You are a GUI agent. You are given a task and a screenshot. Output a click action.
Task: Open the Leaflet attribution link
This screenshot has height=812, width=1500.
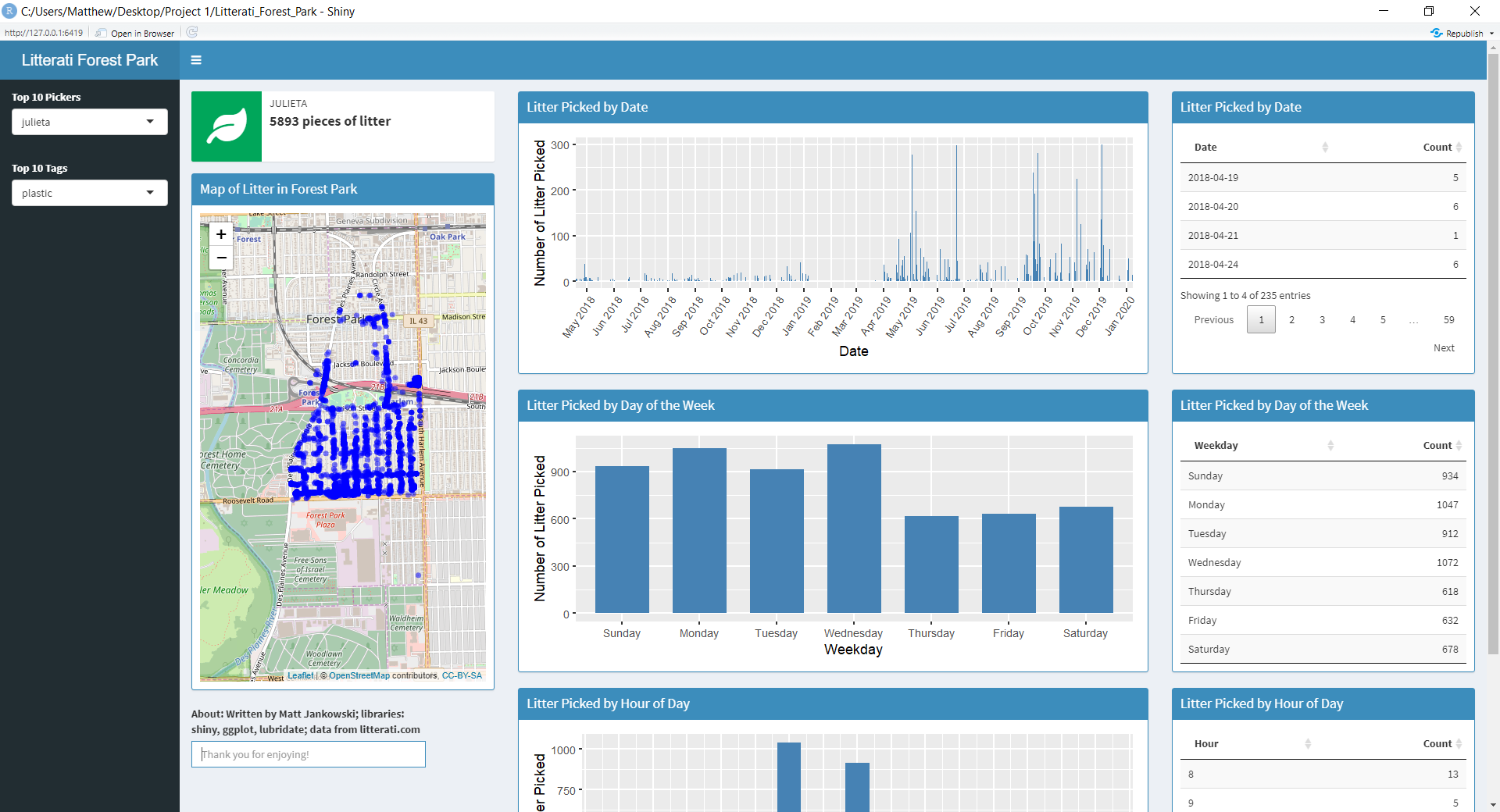[300, 676]
